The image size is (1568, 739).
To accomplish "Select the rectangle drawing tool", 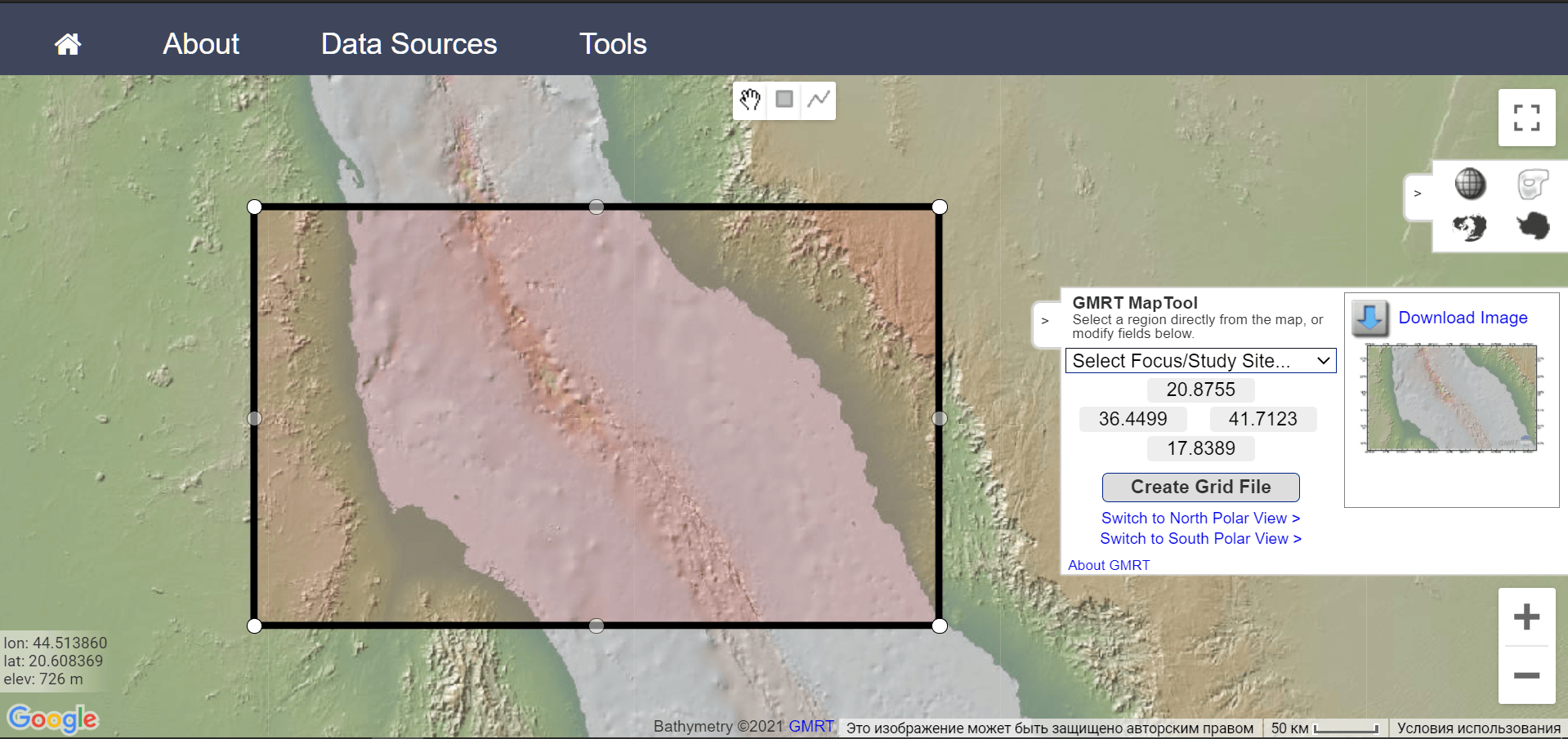I will pos(784,100).
